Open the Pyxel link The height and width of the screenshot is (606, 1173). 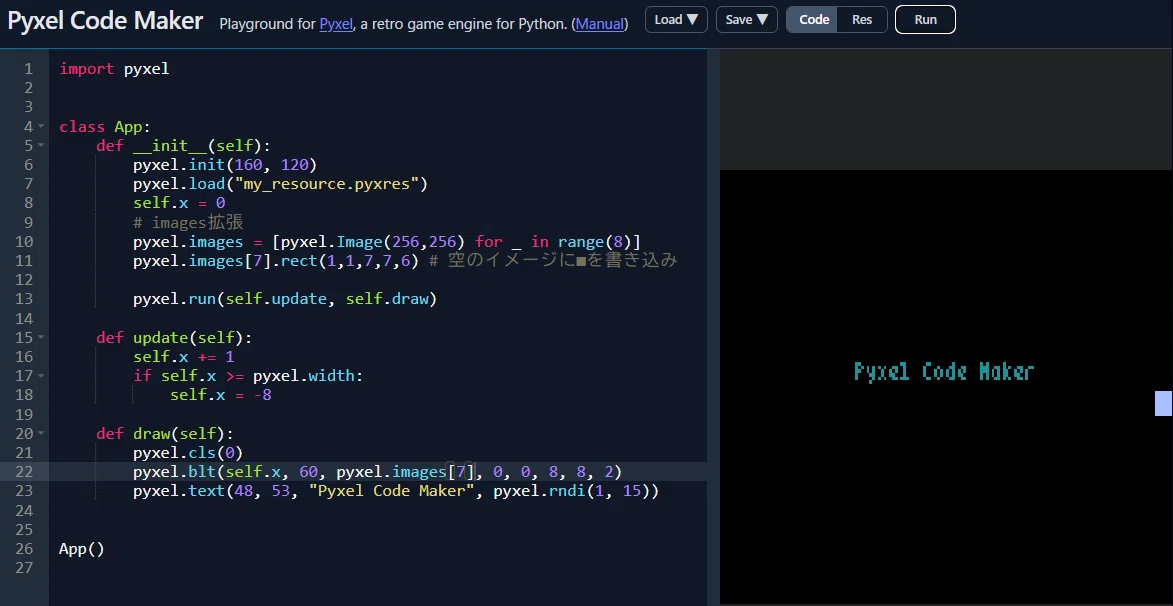[x=336, y=24]
